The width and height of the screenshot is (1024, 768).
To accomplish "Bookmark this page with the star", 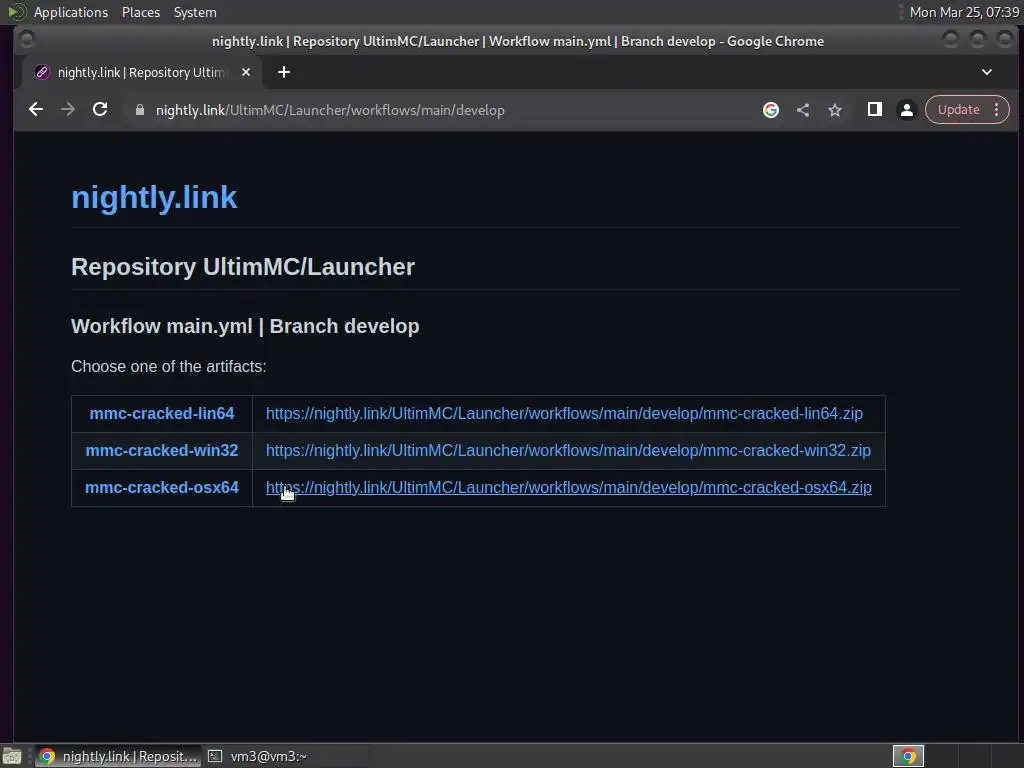I will click(835, 110).
